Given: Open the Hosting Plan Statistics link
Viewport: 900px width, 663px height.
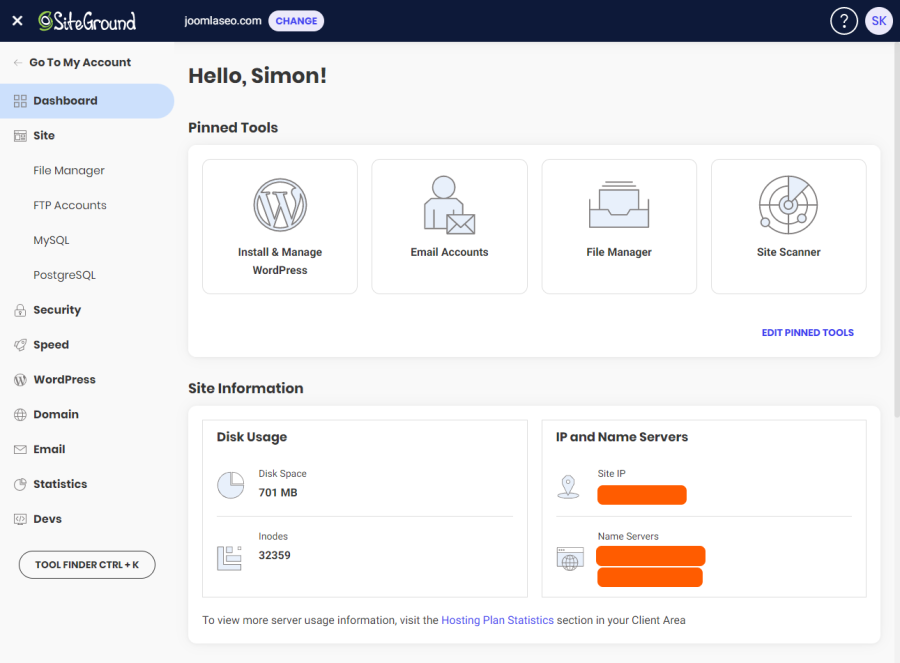Looking at the screenshot, I should pos(497,620).
